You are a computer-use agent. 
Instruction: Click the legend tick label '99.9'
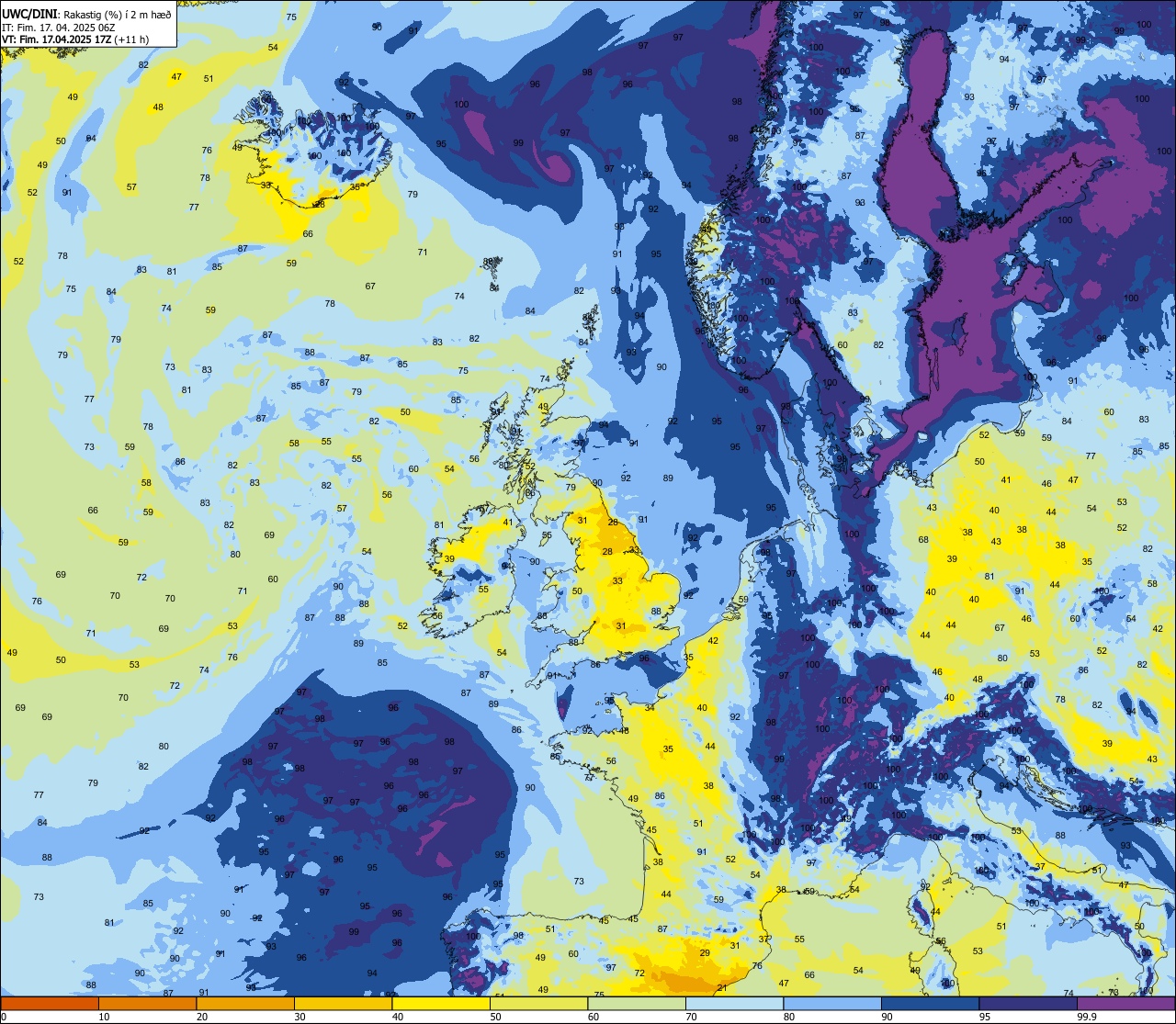point(1087,1017)
